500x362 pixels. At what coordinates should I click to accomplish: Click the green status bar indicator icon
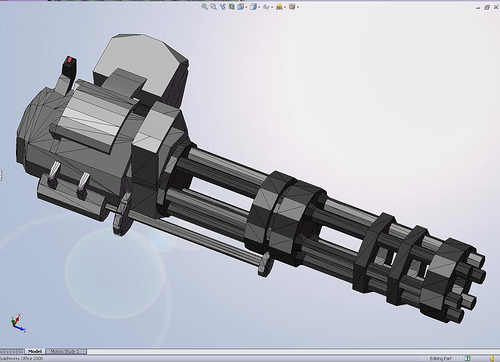[467, 359]
